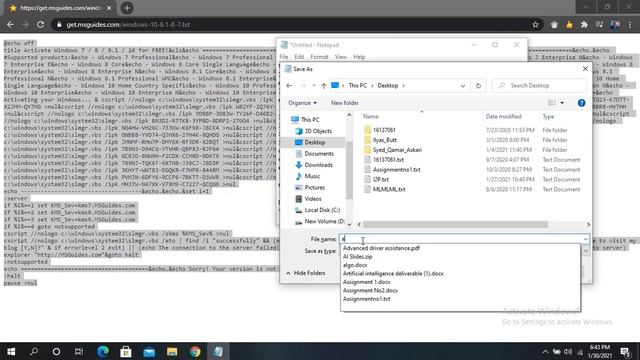Open the Windows Start menu
Viewport: 640px width, 360px height.
(11, 351)
